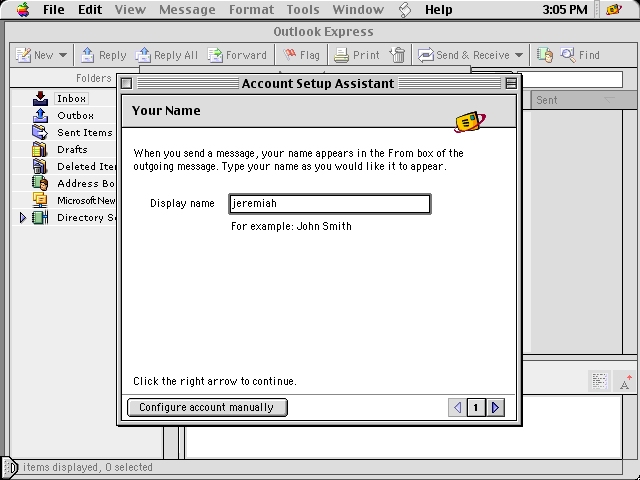Click the Send & Receive button

coord(464,55)
